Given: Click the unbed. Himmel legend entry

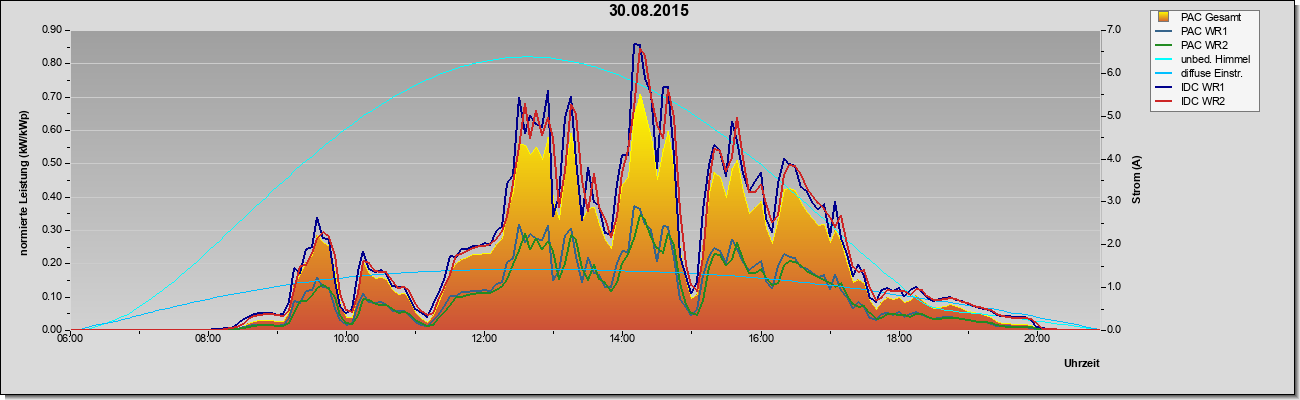Looking at the screenshot, I should (1204, 59).
